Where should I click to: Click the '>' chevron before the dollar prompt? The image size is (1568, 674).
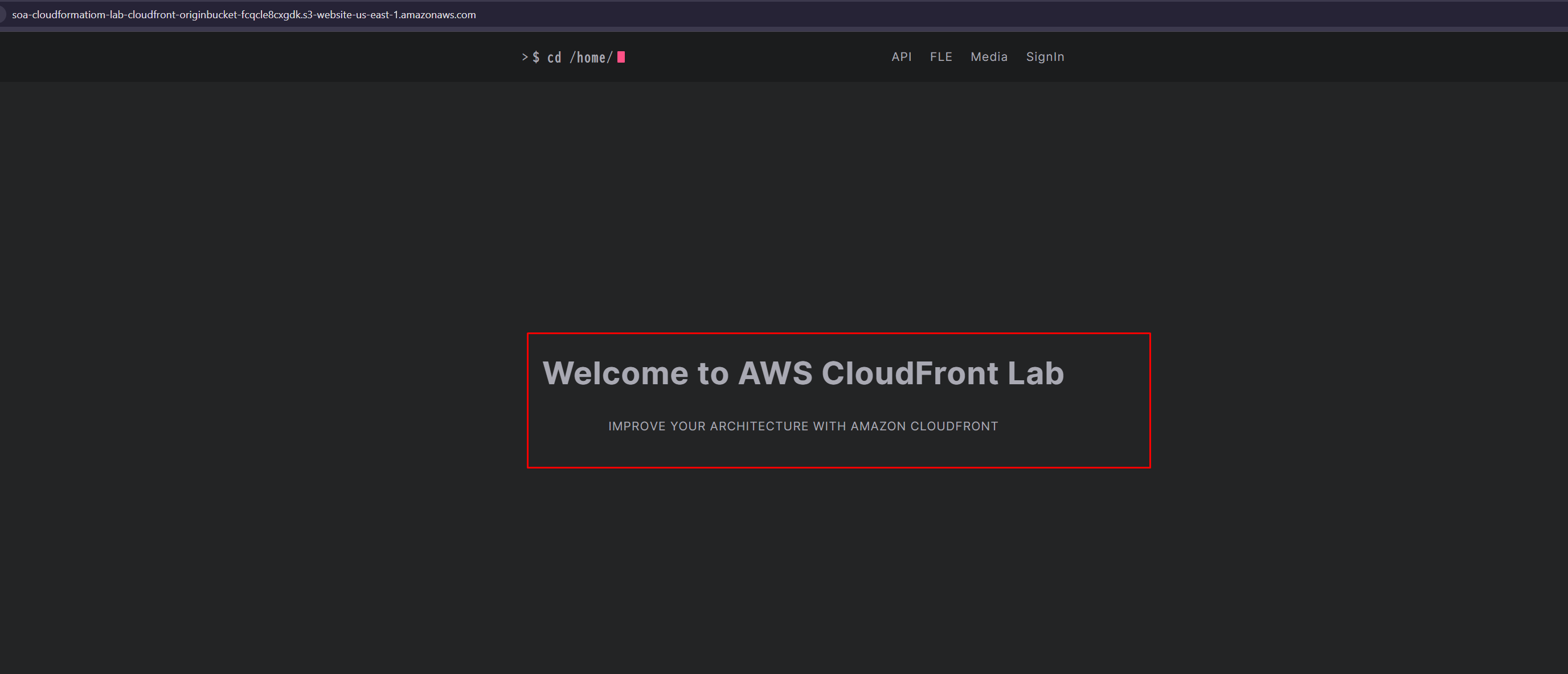coord(525,57)
